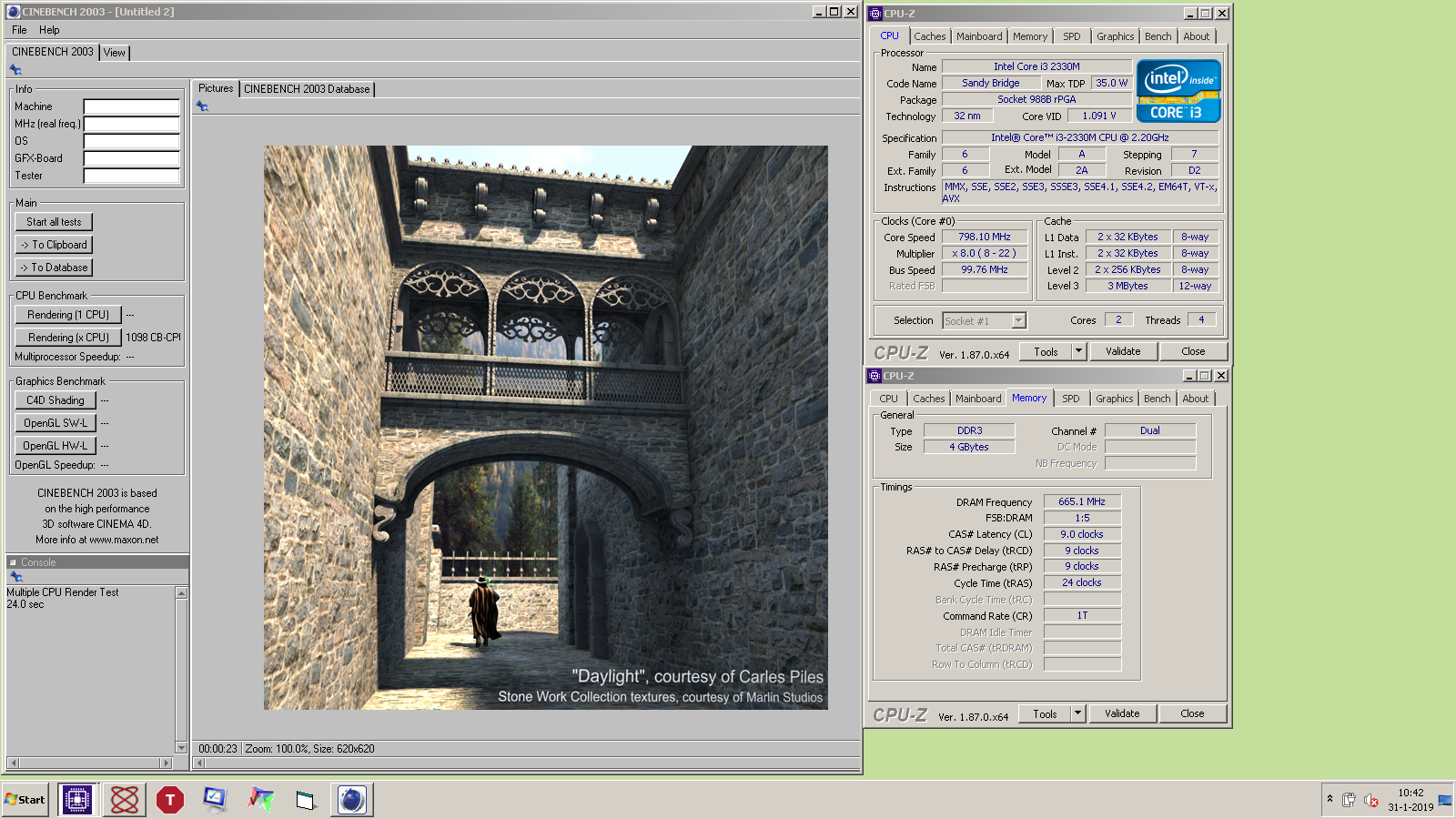Click the Tester input field

132,176
